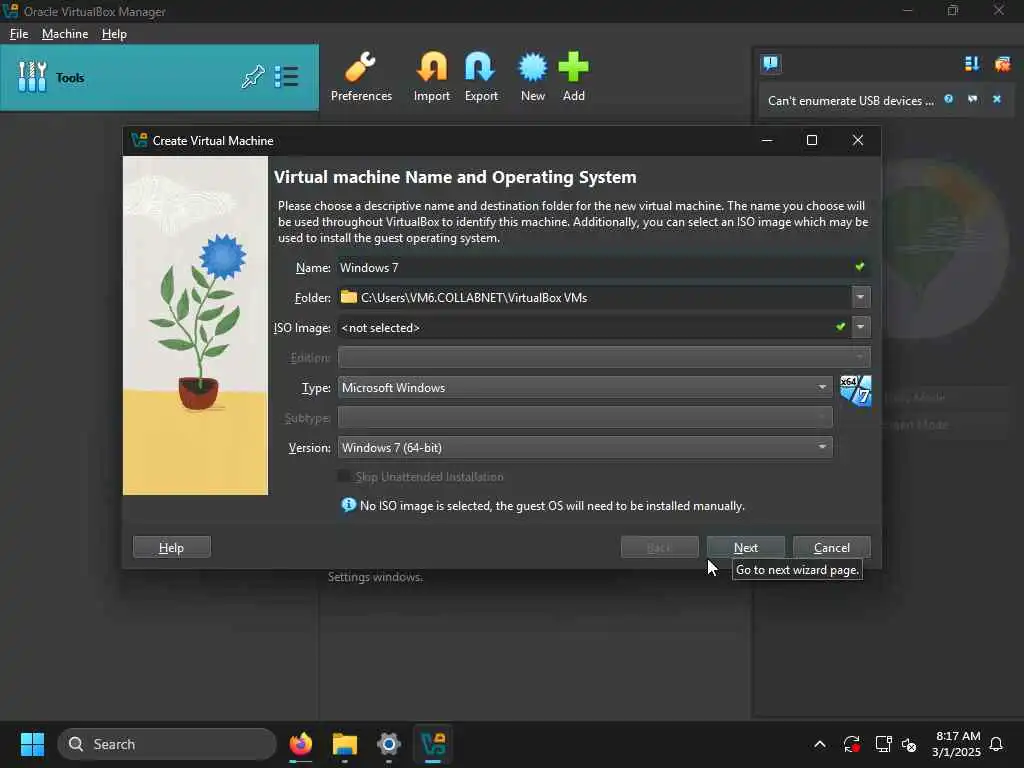This screenshot has width=1024, height=768.
Task: Click into the Name field Windows 7
Action: [604, 267]
